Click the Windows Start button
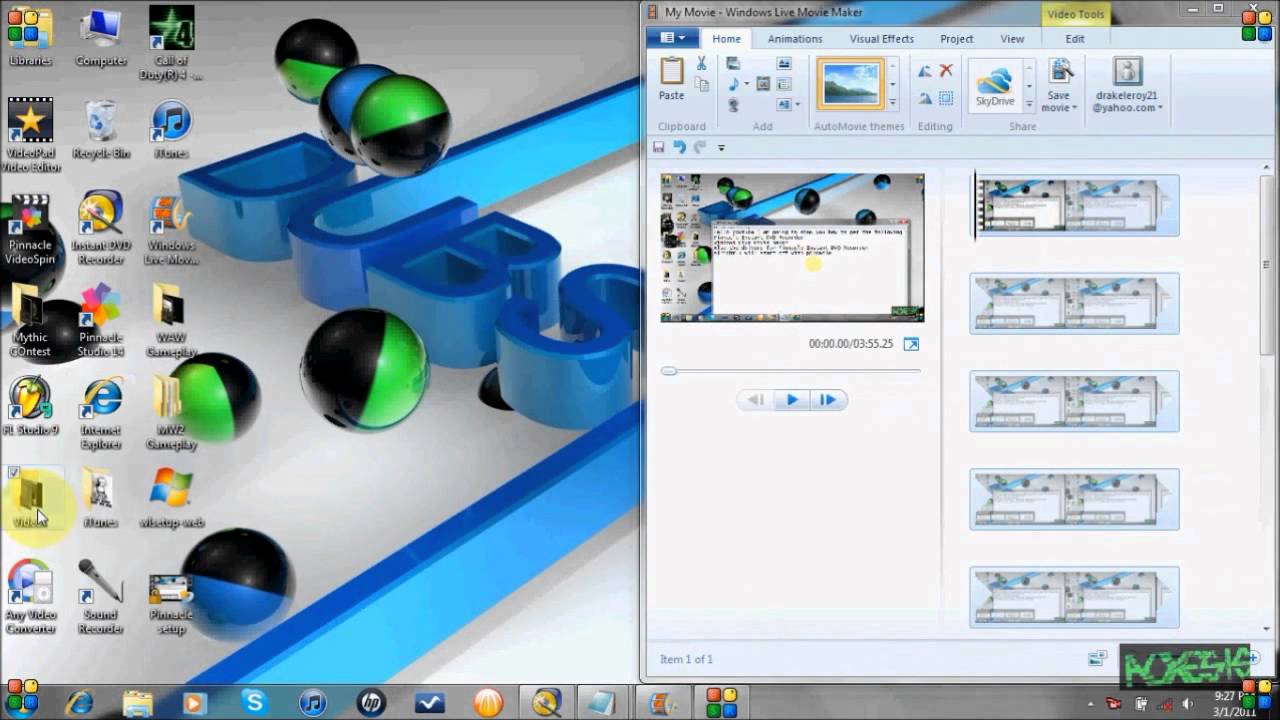 click(x=22, y=699)
